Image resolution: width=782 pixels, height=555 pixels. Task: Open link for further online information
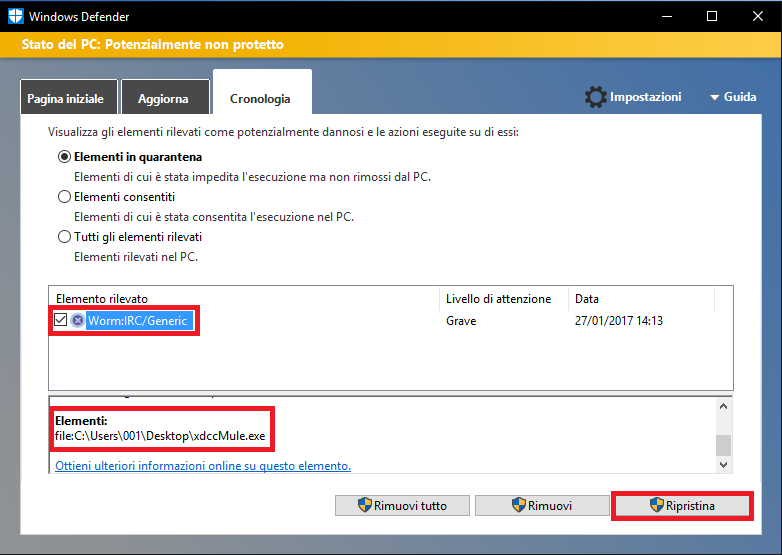[x=203, y=466]
